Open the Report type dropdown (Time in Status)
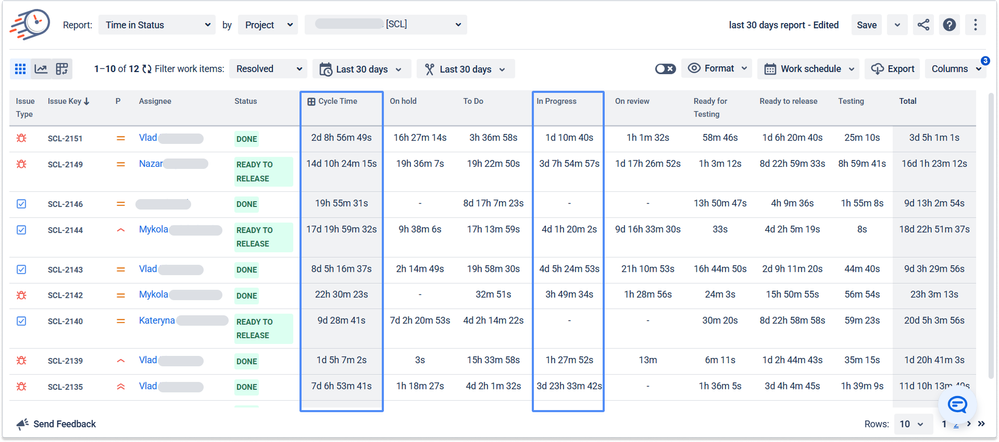 (x=157, y=25)
